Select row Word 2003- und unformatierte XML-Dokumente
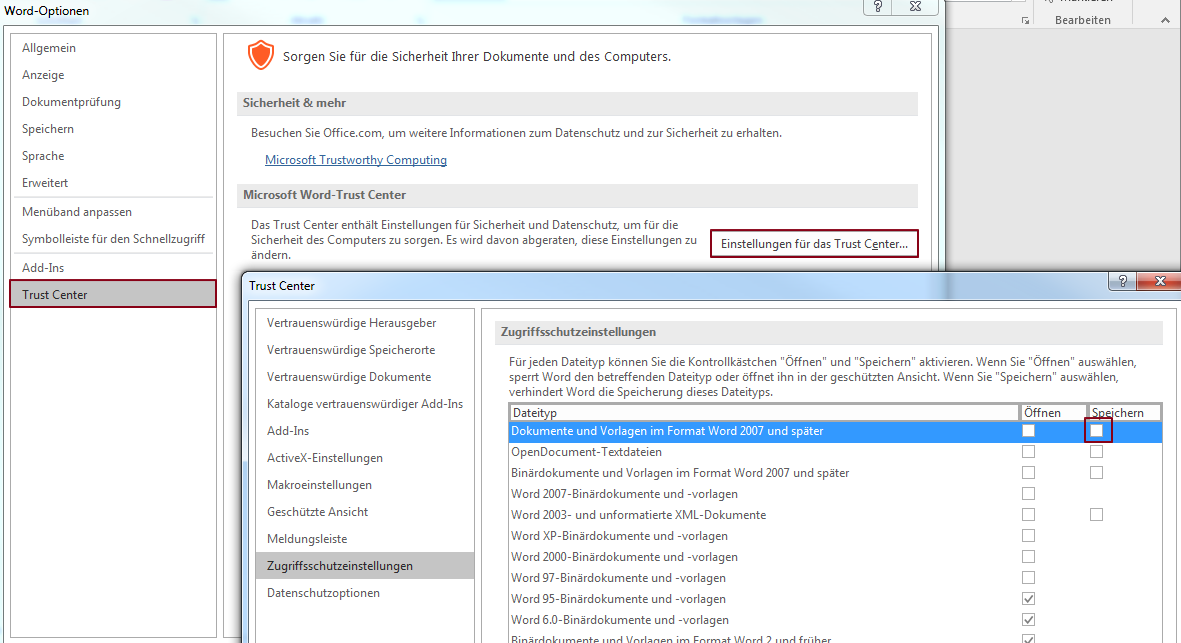 (835, 515)
